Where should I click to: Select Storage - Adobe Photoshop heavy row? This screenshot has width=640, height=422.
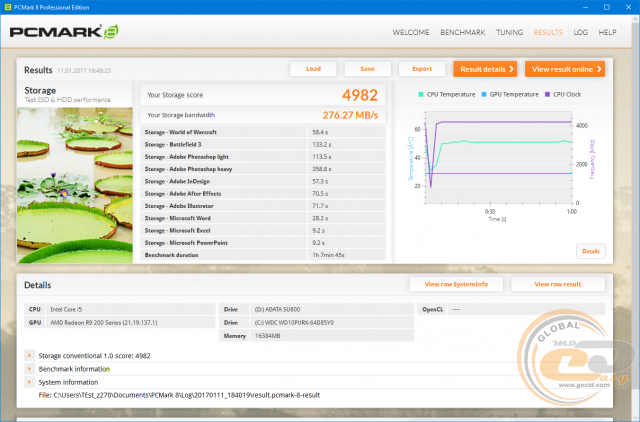point(263,169)
